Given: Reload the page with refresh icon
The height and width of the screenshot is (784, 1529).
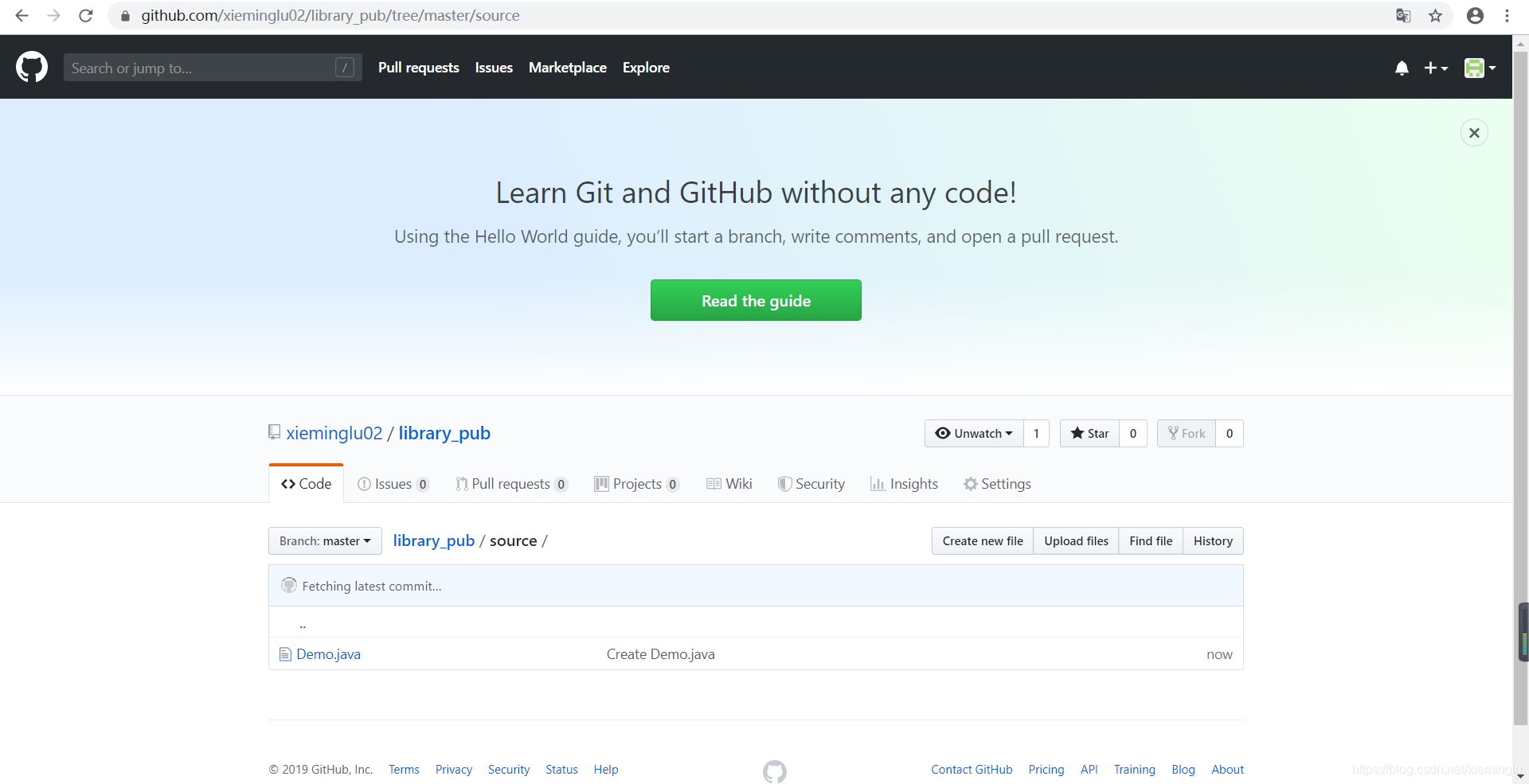Looking at the screenshot, I should pyautogui.click(x=86, y=15).
